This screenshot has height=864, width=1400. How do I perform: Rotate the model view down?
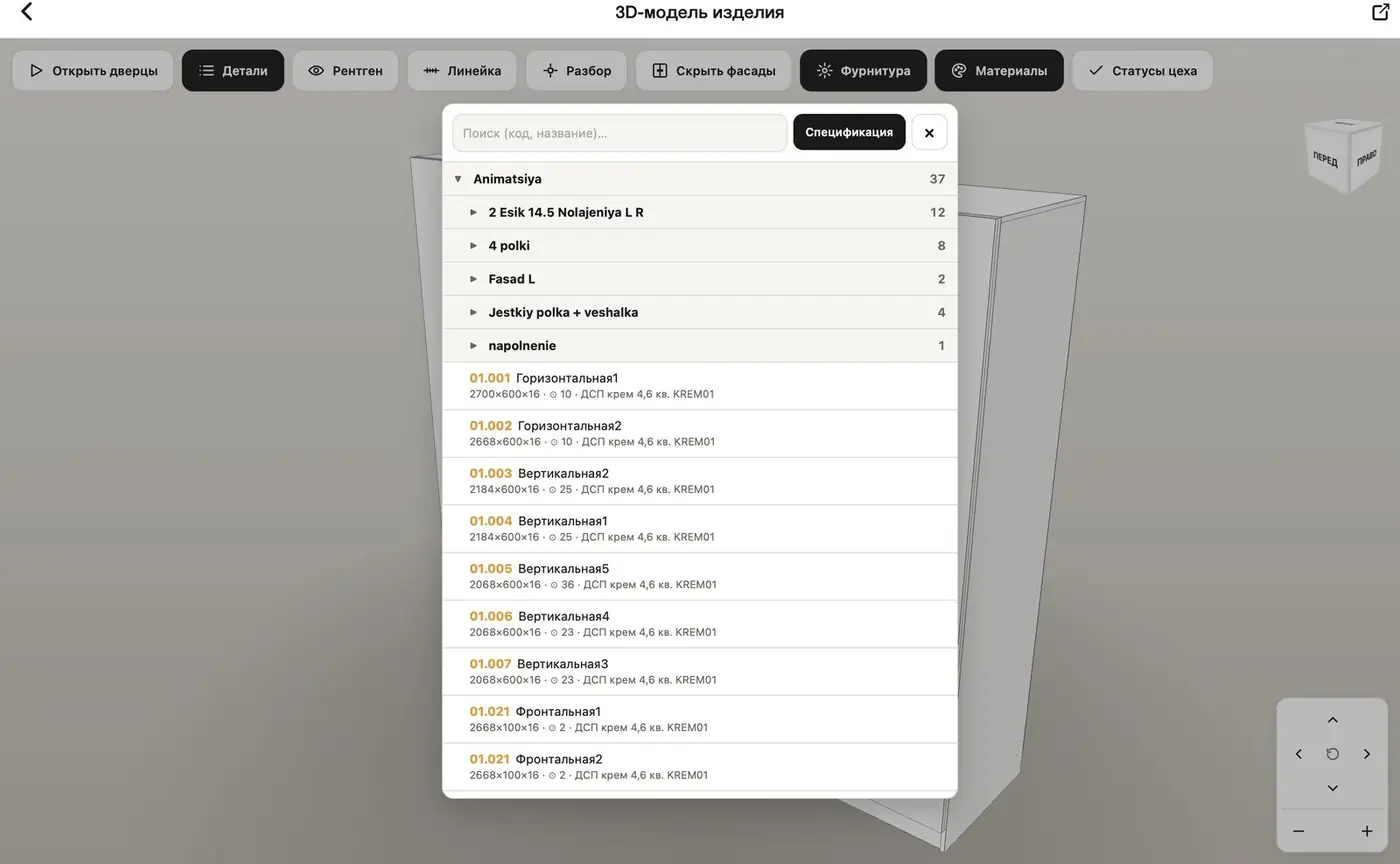pyautogui.click(x=1332, y=788)
